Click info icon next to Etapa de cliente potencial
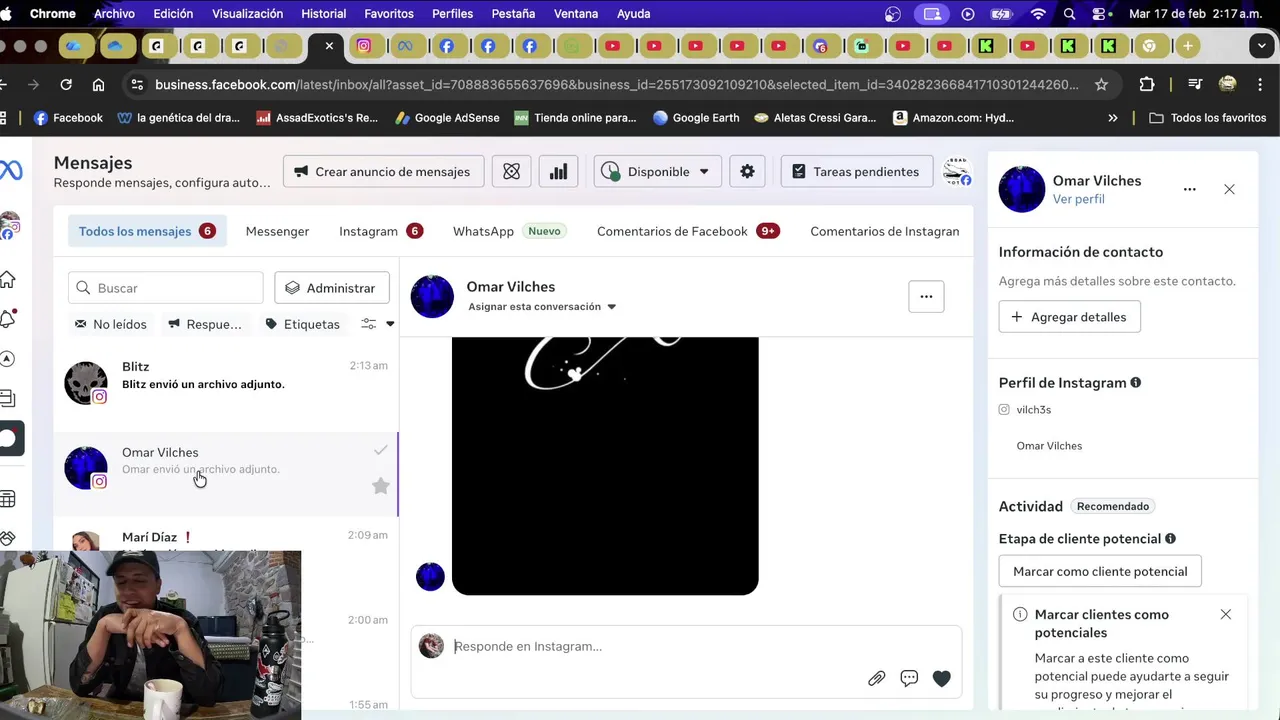 tap(1170, 539)
